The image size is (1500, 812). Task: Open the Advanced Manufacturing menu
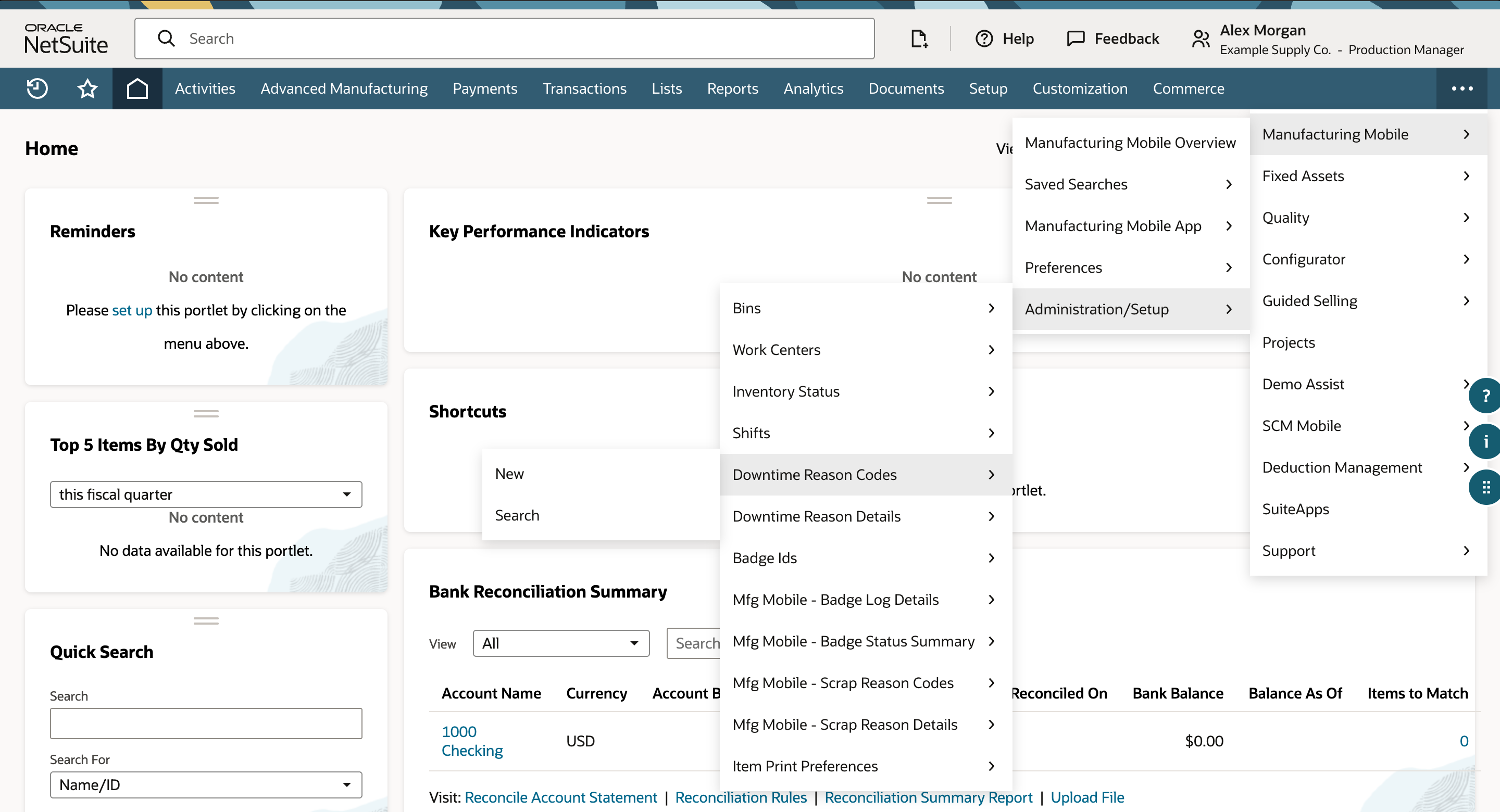(344, 88)
